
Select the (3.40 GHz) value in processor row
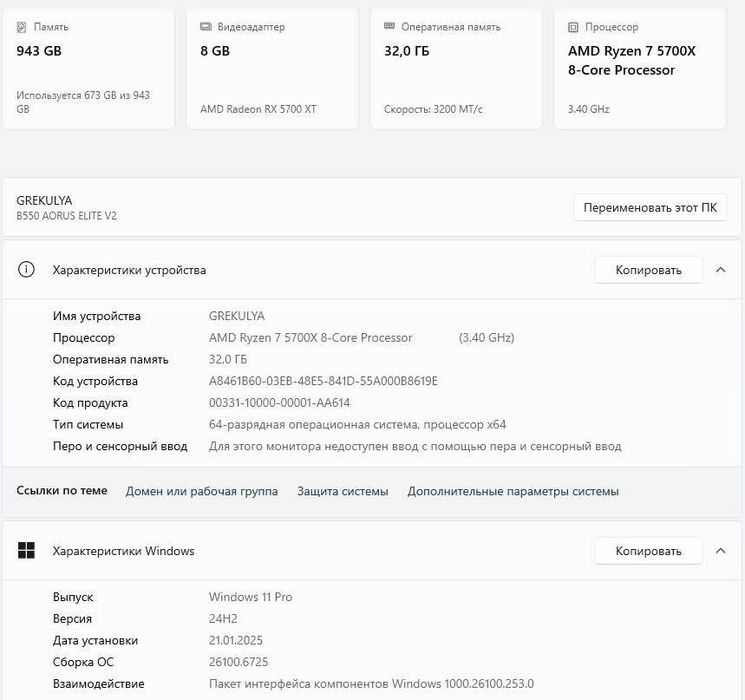coord(487,338)
